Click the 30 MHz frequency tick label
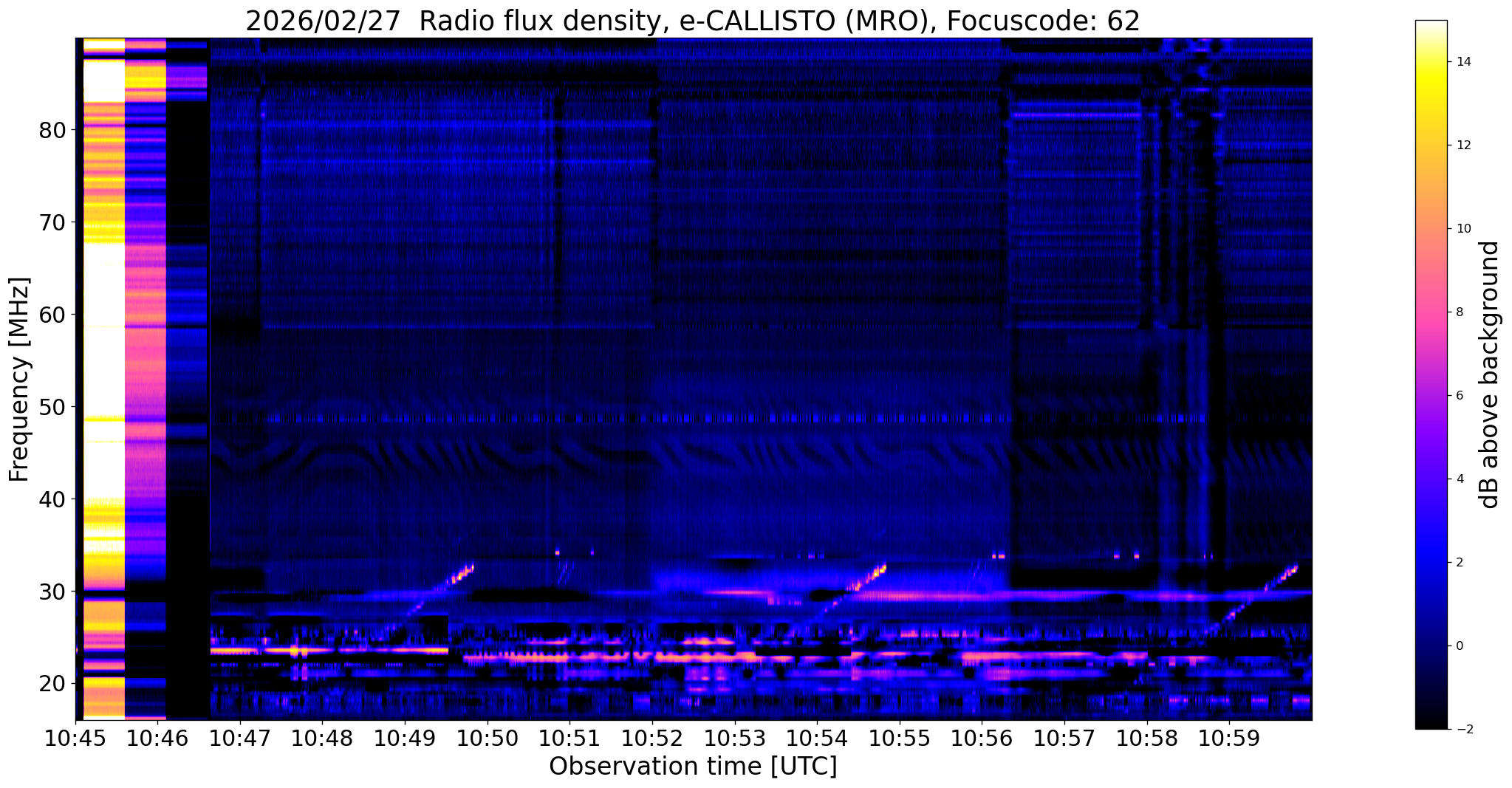The height and width of the screenshot is (788, 1512). [x=52, y=592]
